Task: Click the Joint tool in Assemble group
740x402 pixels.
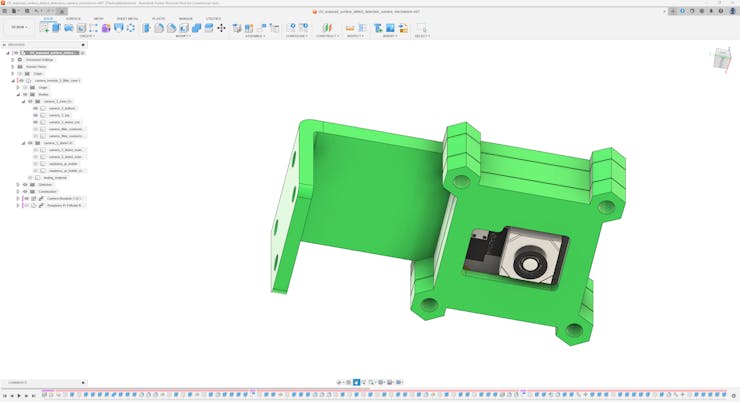Action: [x=250, y=28]
